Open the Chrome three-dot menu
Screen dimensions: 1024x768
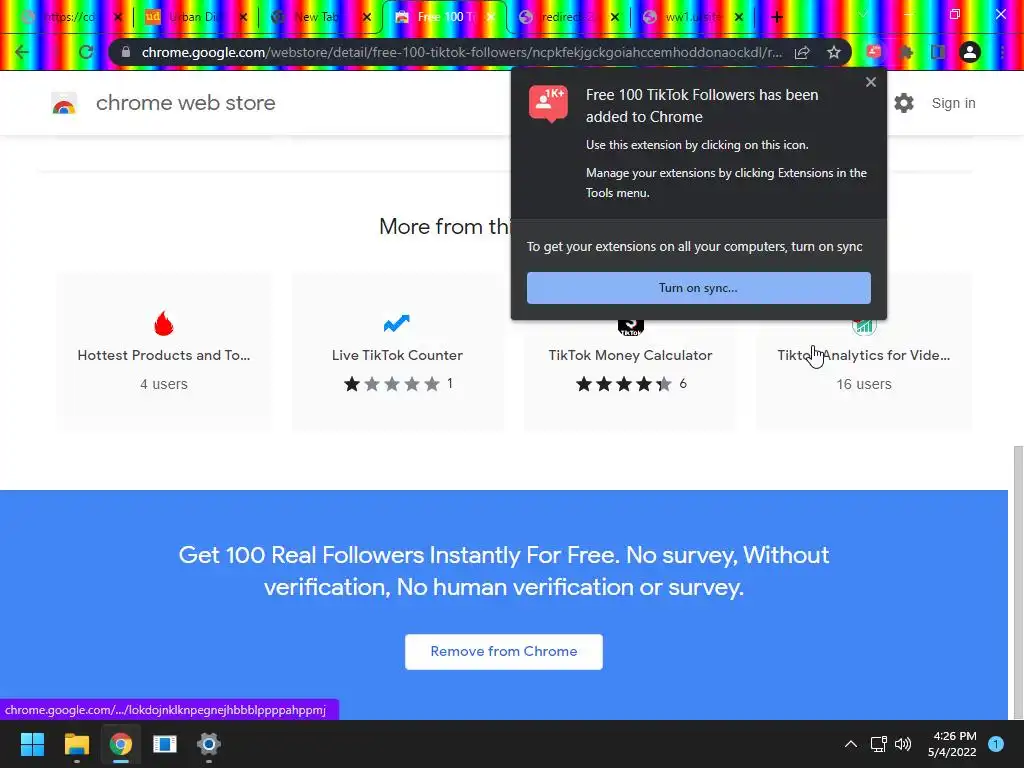coord(1002,52)
